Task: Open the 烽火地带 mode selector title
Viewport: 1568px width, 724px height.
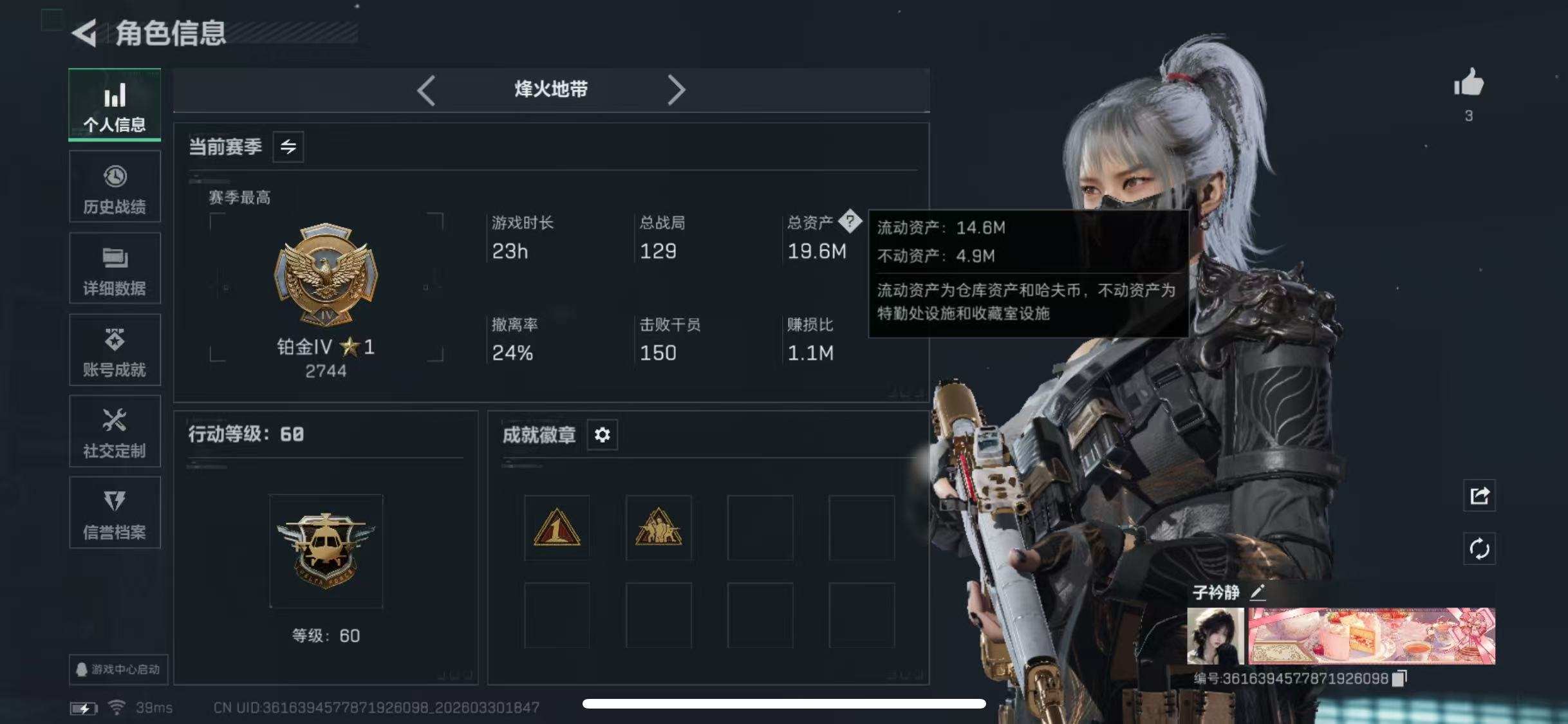Action: coord(551,89)
